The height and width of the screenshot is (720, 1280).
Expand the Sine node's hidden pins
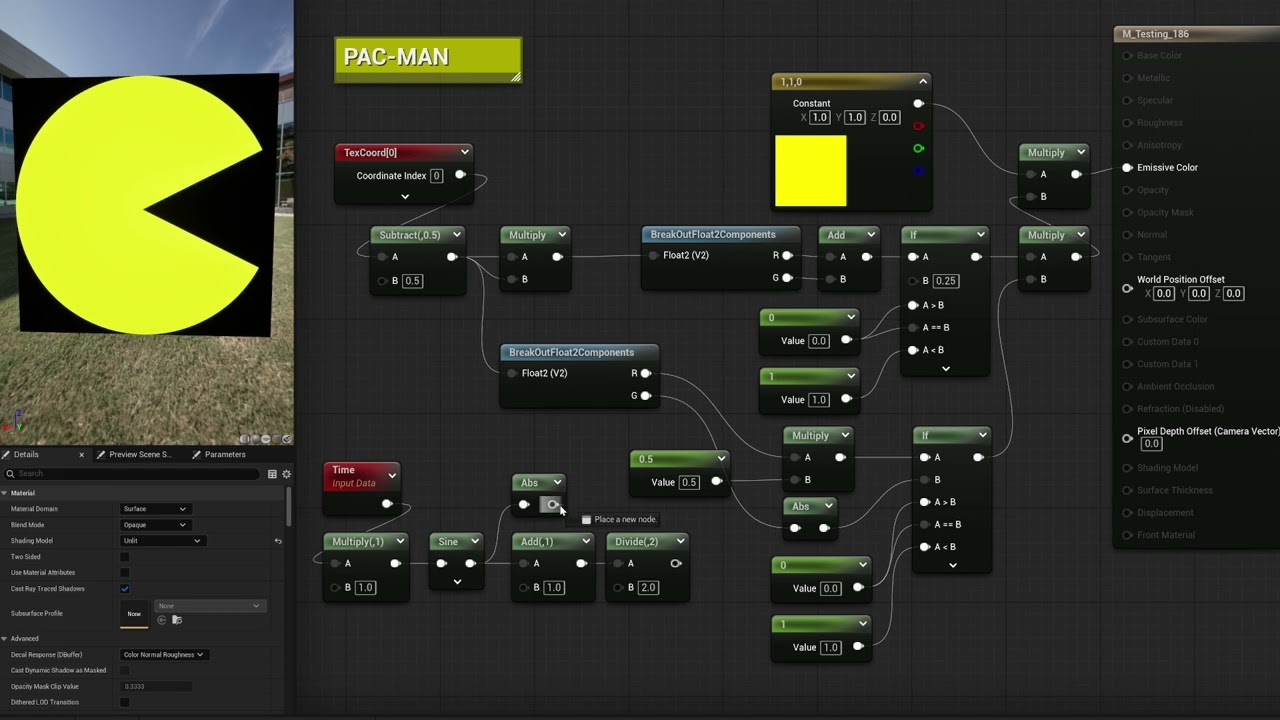[457, 582]
